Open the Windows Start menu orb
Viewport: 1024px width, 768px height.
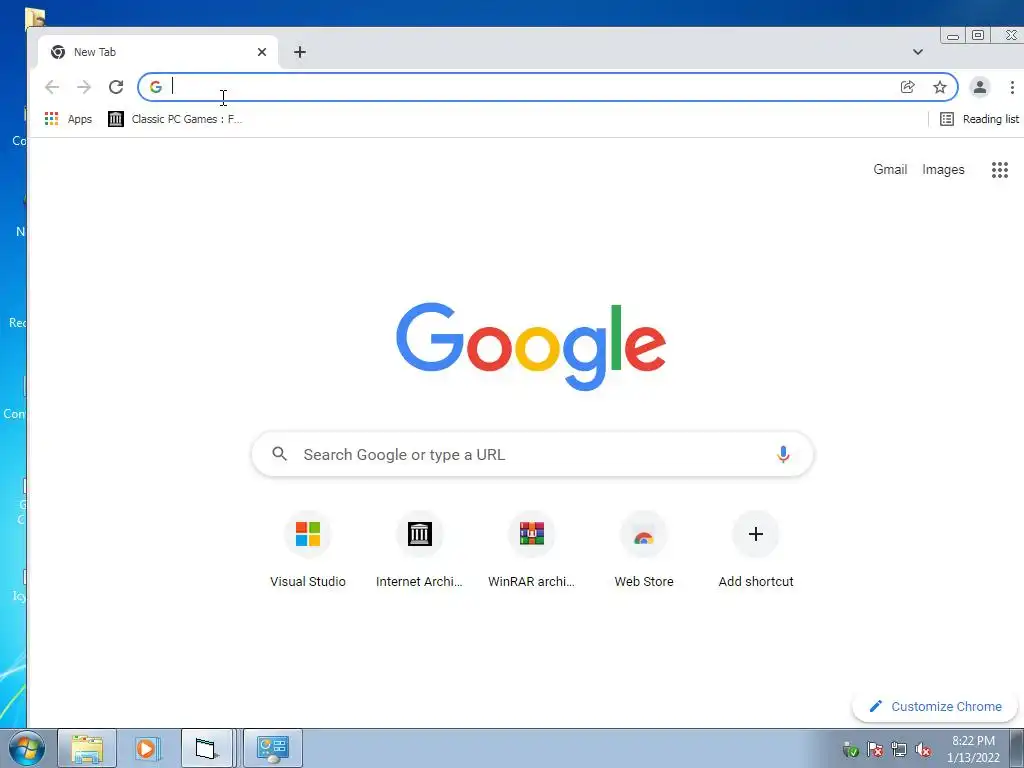coord(26,748)
